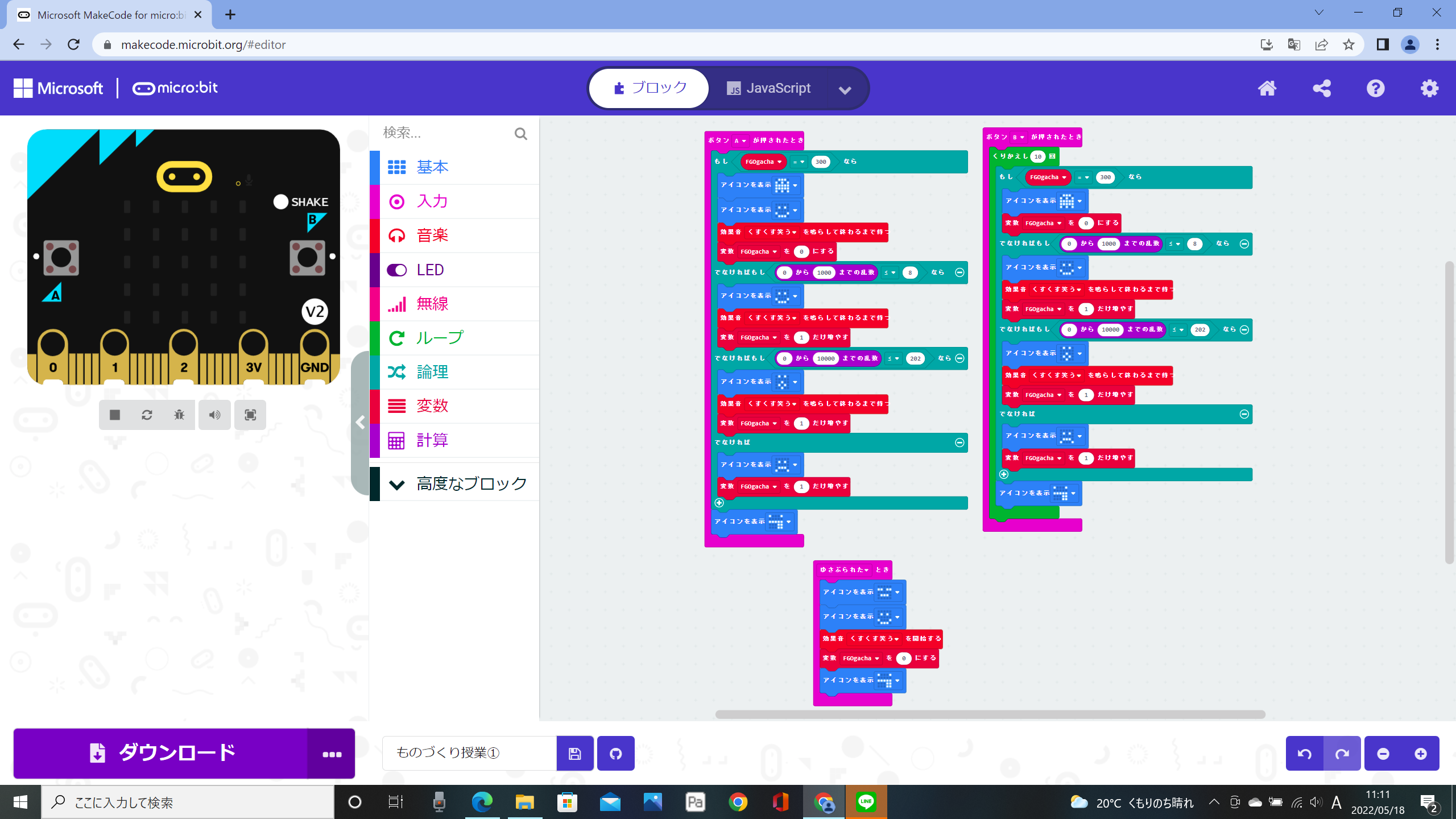Switch to the ブロック editor tab
Image resolution: width=1456 pixels, height=819 pixels.
(650, 88)
